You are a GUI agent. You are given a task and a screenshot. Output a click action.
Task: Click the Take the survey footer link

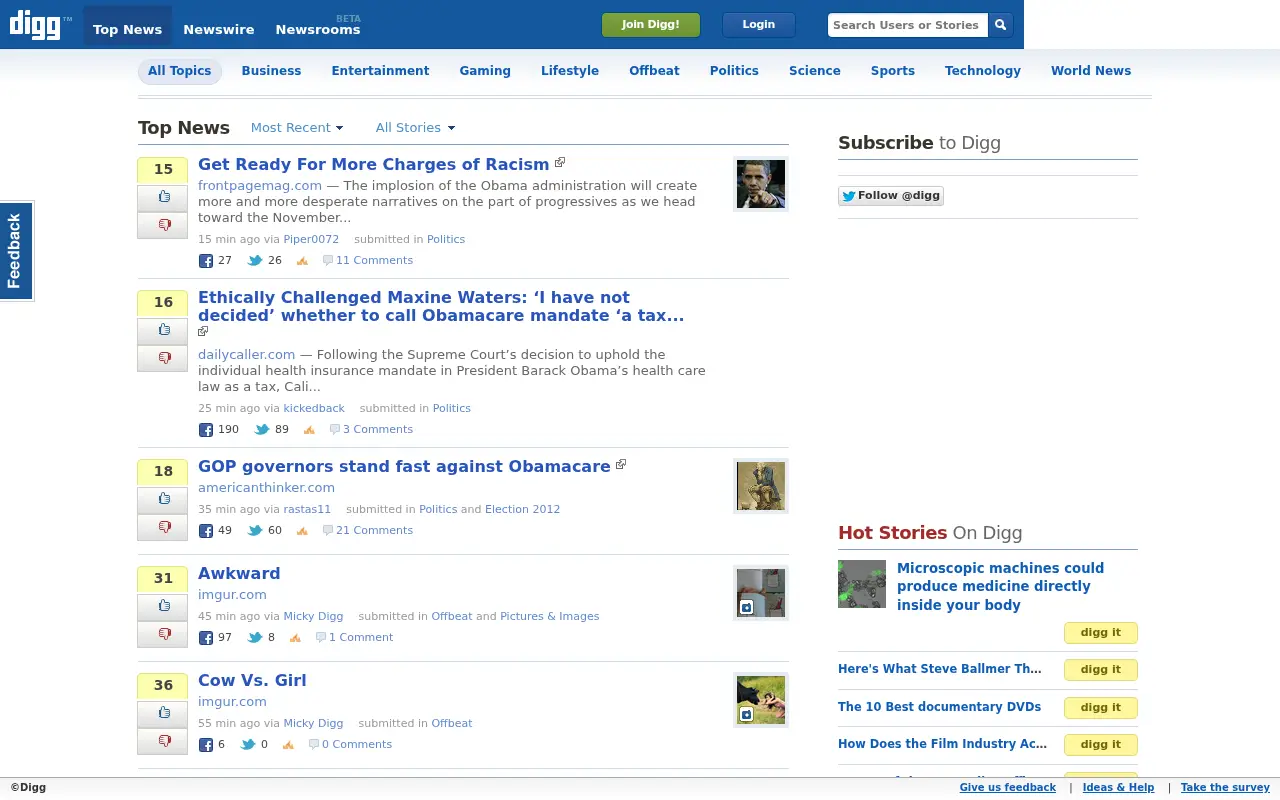[1225, 788]
